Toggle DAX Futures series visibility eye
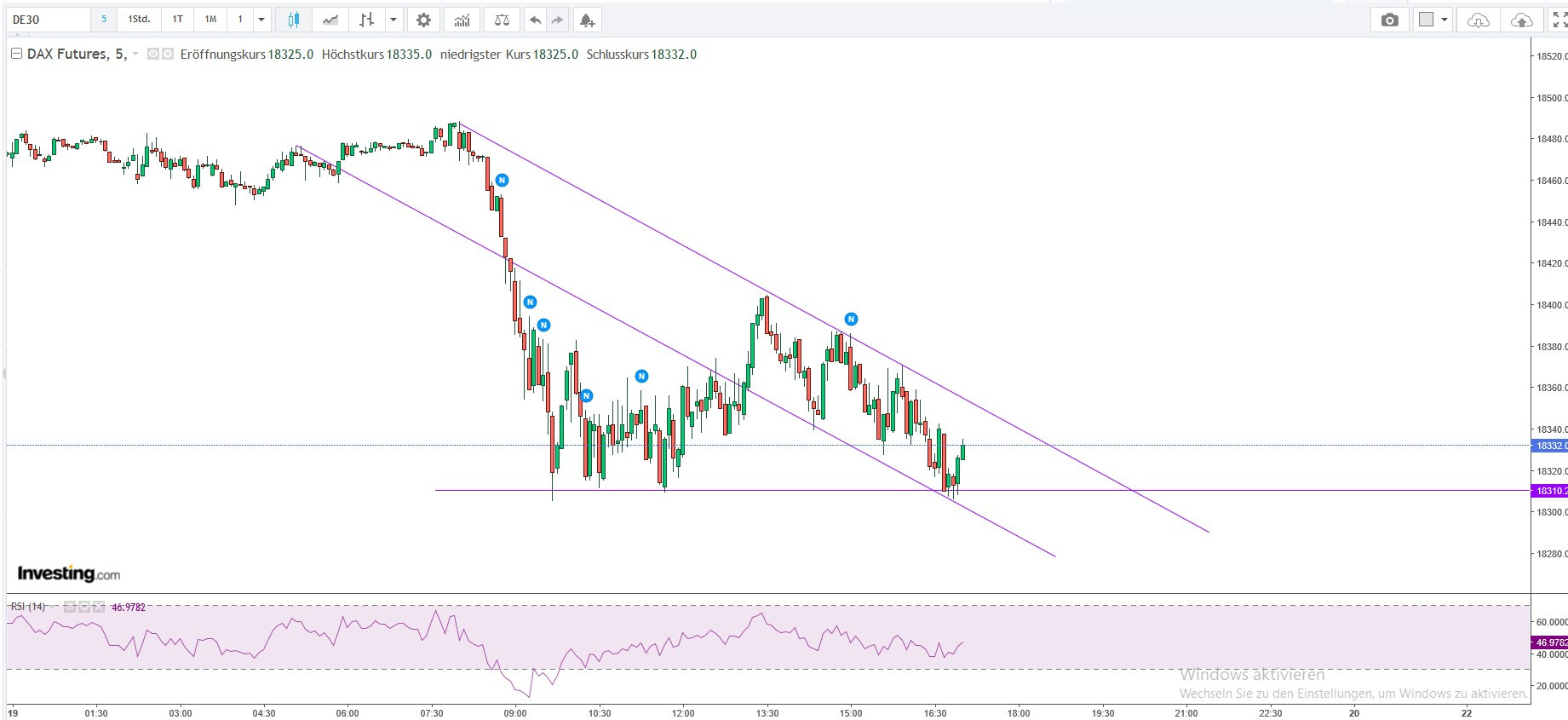 pos(153,55)
